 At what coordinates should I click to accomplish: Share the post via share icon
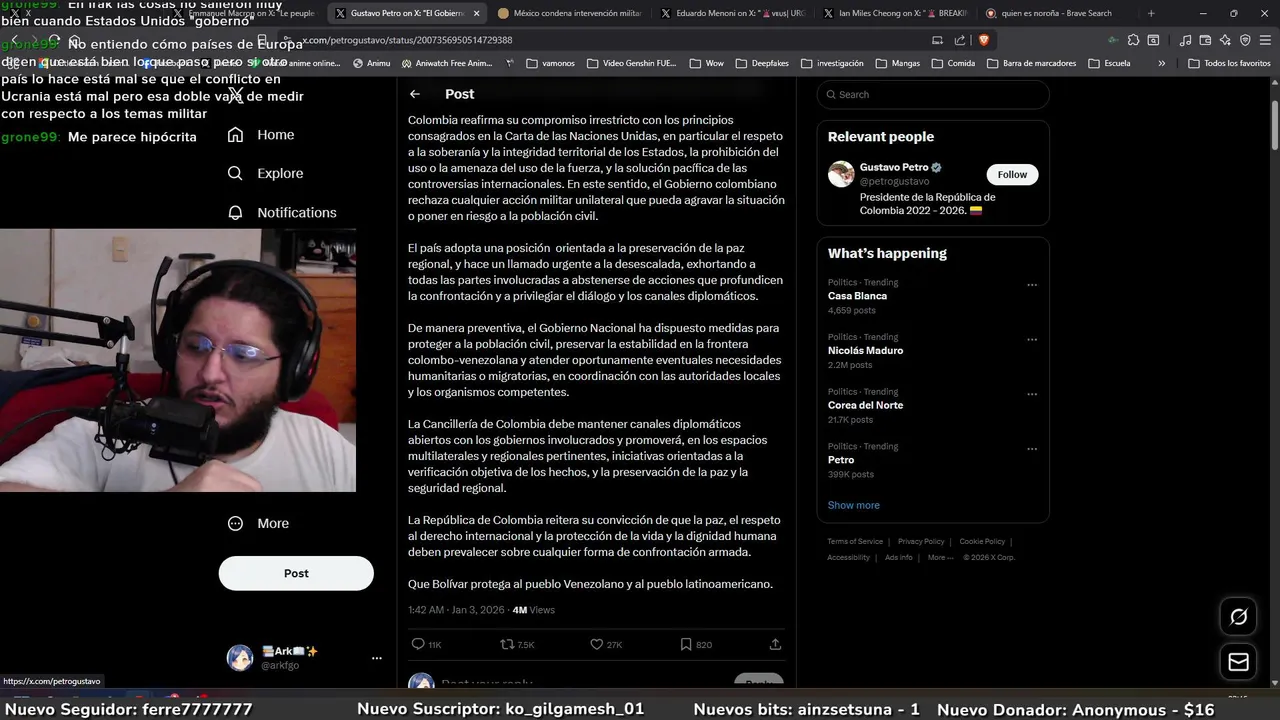coord(775,644)
